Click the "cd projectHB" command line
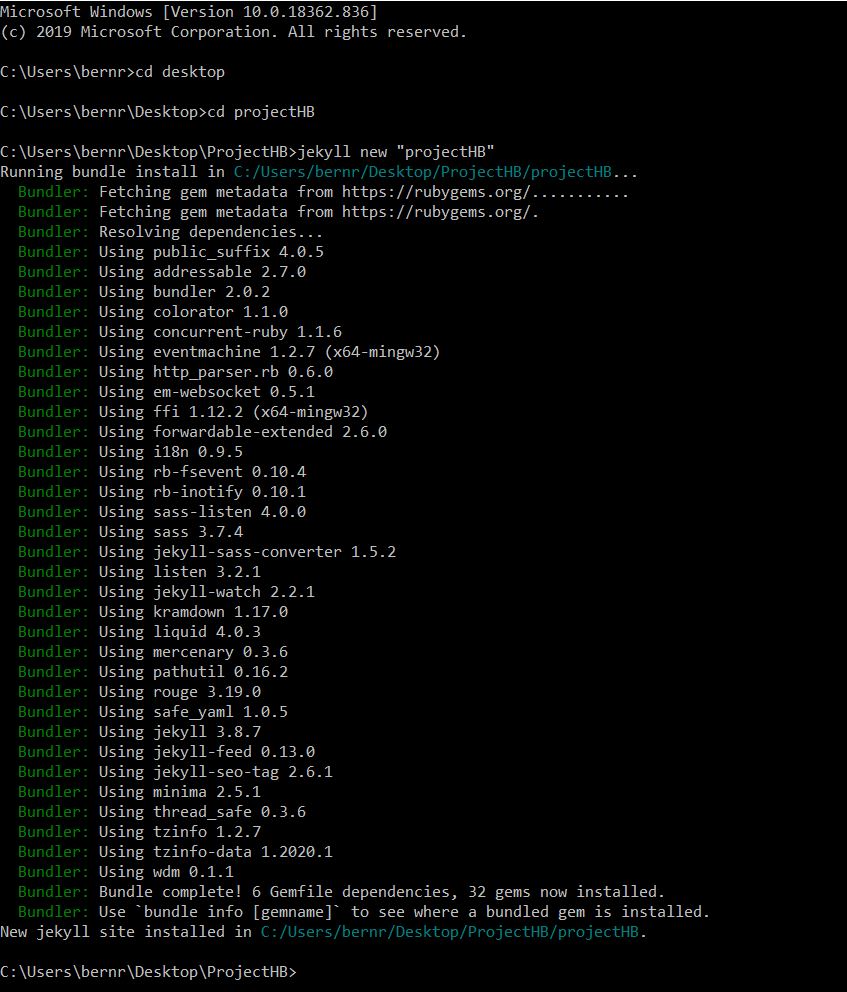 (x=158, y=112)
